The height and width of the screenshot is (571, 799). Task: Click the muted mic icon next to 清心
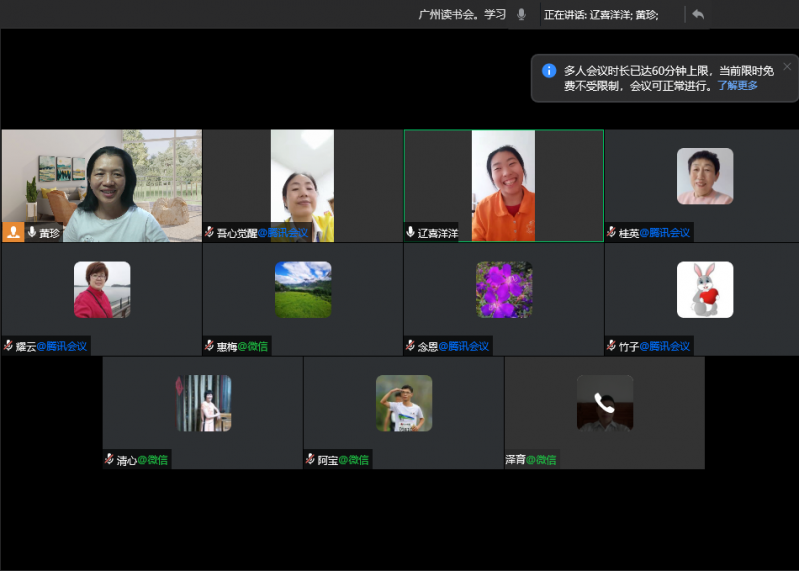pos(109,460)
